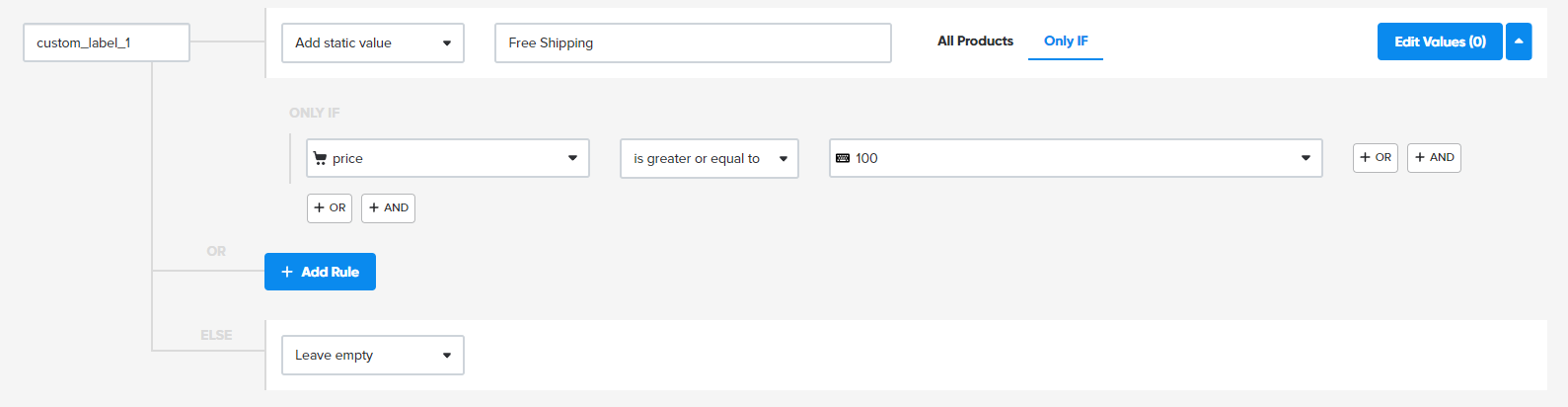This screenshot has width=1568, height=407.
Task: Click + AND button right of the value field
Action: 1434,157
